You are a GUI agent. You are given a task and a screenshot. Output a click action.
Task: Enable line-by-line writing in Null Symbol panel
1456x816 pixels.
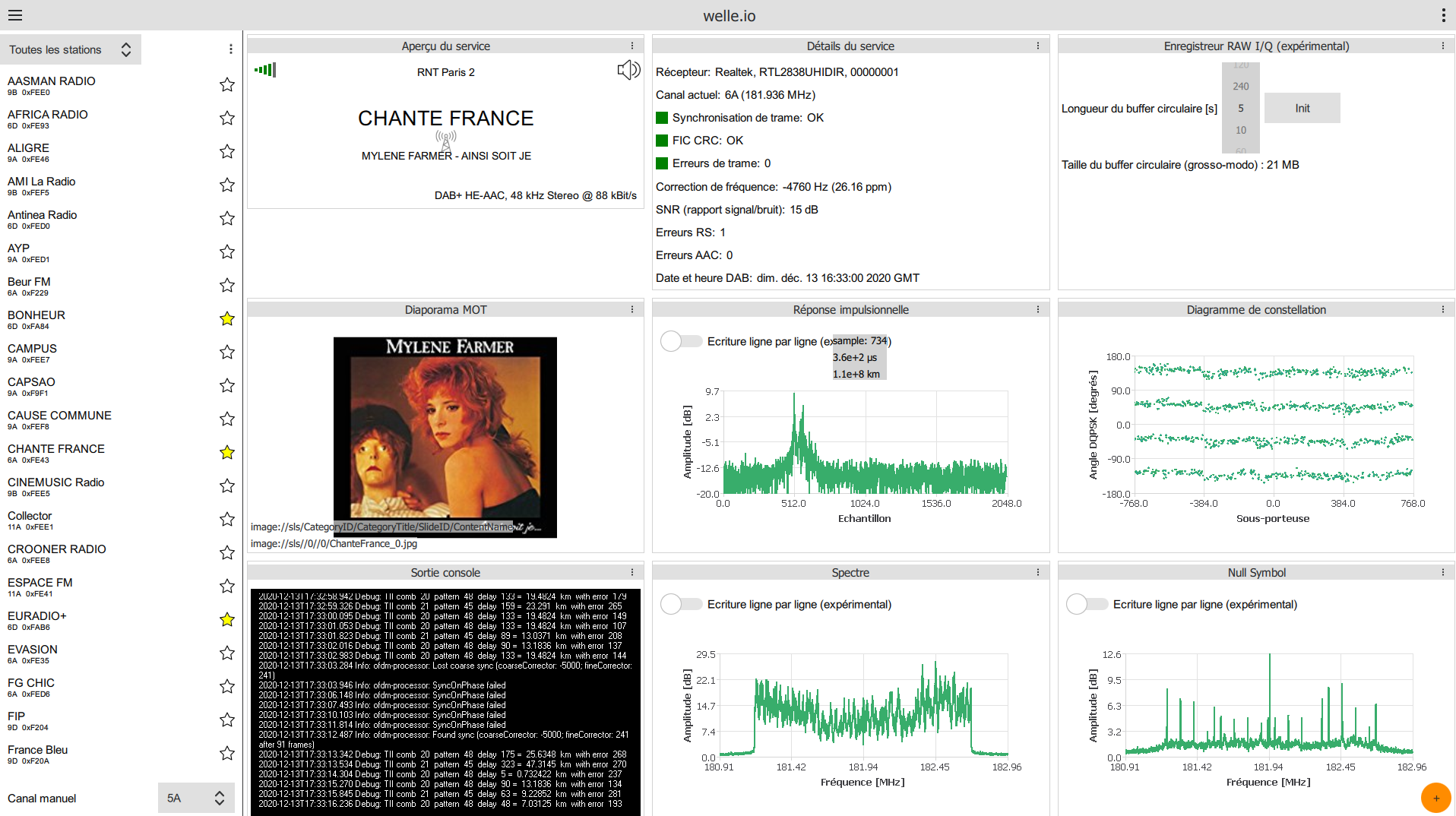pyautogui.click(x=1087, y=604)
